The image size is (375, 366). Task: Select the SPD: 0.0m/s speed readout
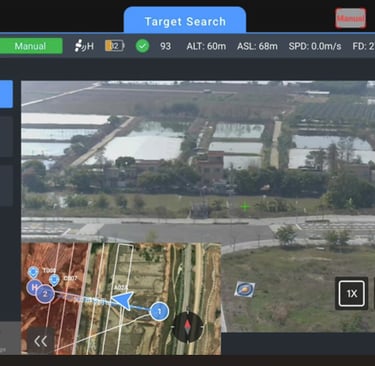pos(315,46)
